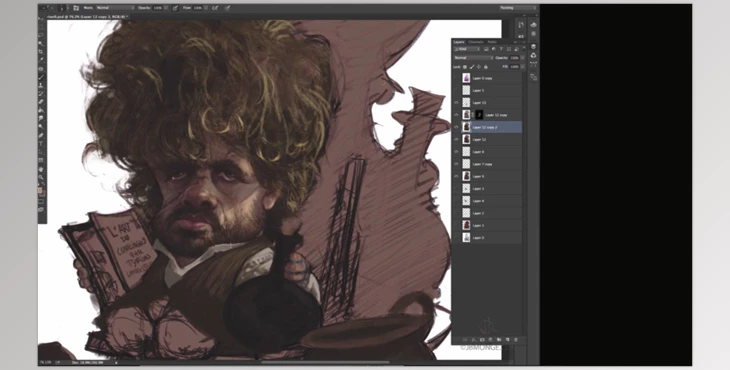The height and width of the screenshot is (370, 730).
Task: Select the Rectangle shape tool
Action: [x=41, y=161]
